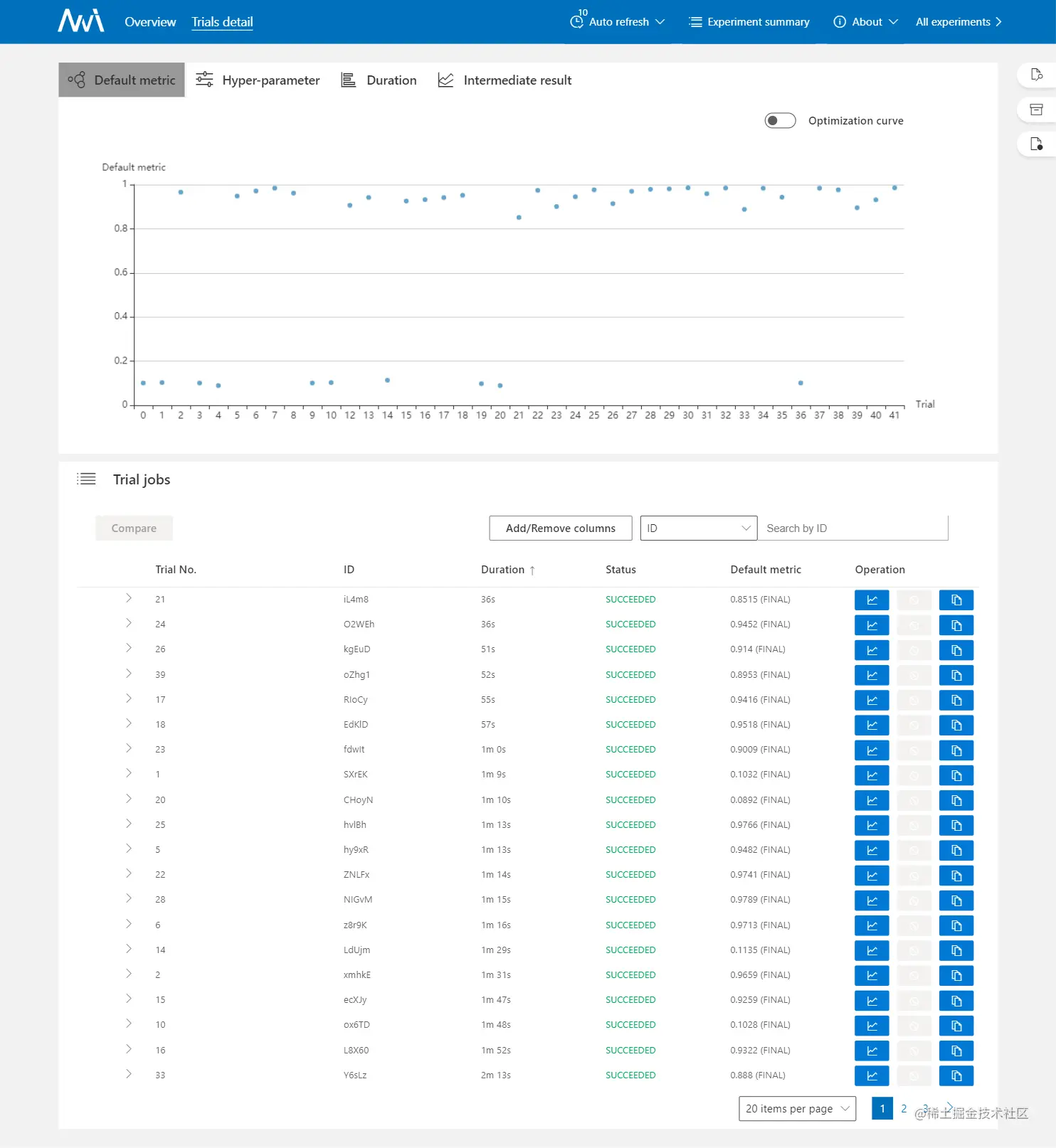Switch to the Duration tab
The height and width of the screenshot is (1148, 1056).
tap(379, 80)
